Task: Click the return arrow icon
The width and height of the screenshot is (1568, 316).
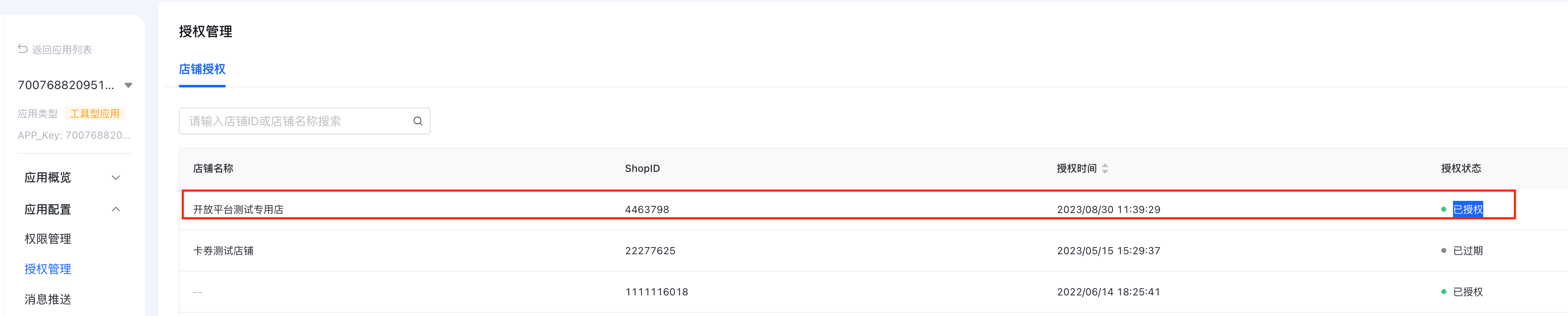Action: pyautogui.click(x=23, y=49)
